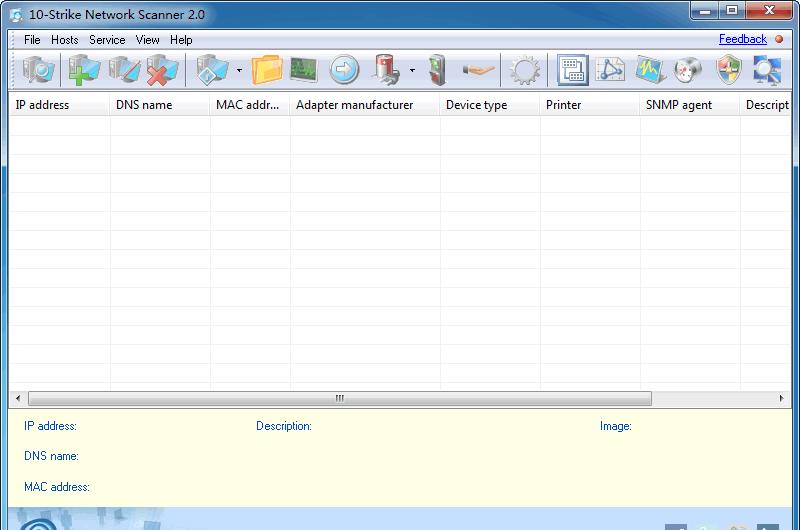Delete the host with the red X icon

point(163,69)
